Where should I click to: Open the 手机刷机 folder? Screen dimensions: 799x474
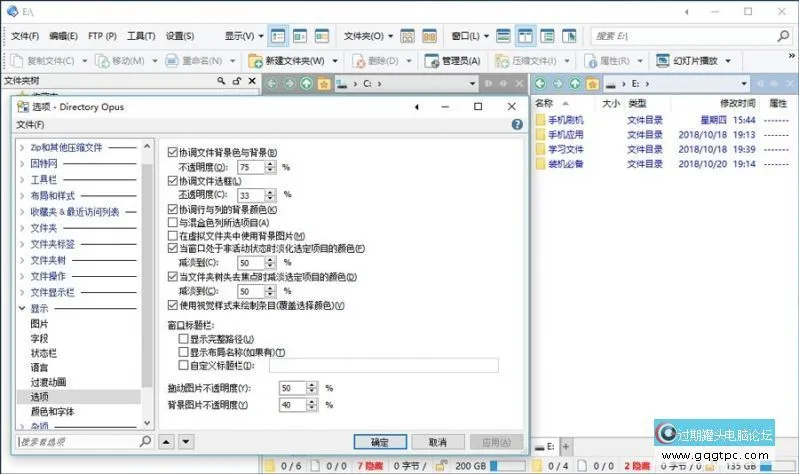[x=566, y=120]
